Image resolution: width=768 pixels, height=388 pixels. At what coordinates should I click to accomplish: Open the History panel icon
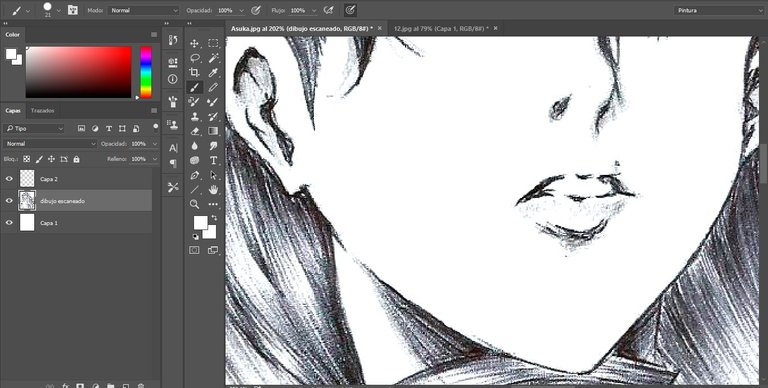173,40
